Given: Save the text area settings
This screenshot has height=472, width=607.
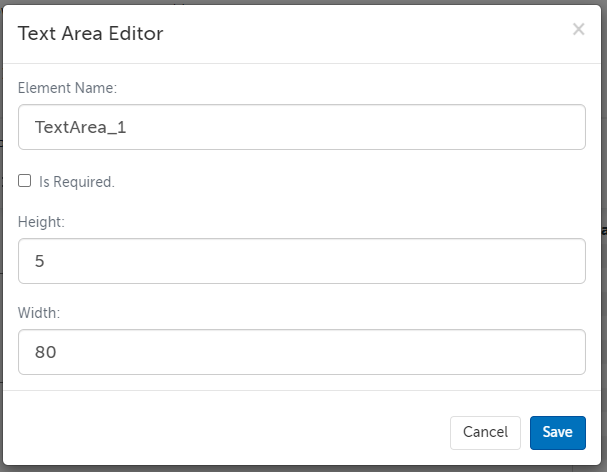Looking at the screenshot, I should click(x=557, y=432).
